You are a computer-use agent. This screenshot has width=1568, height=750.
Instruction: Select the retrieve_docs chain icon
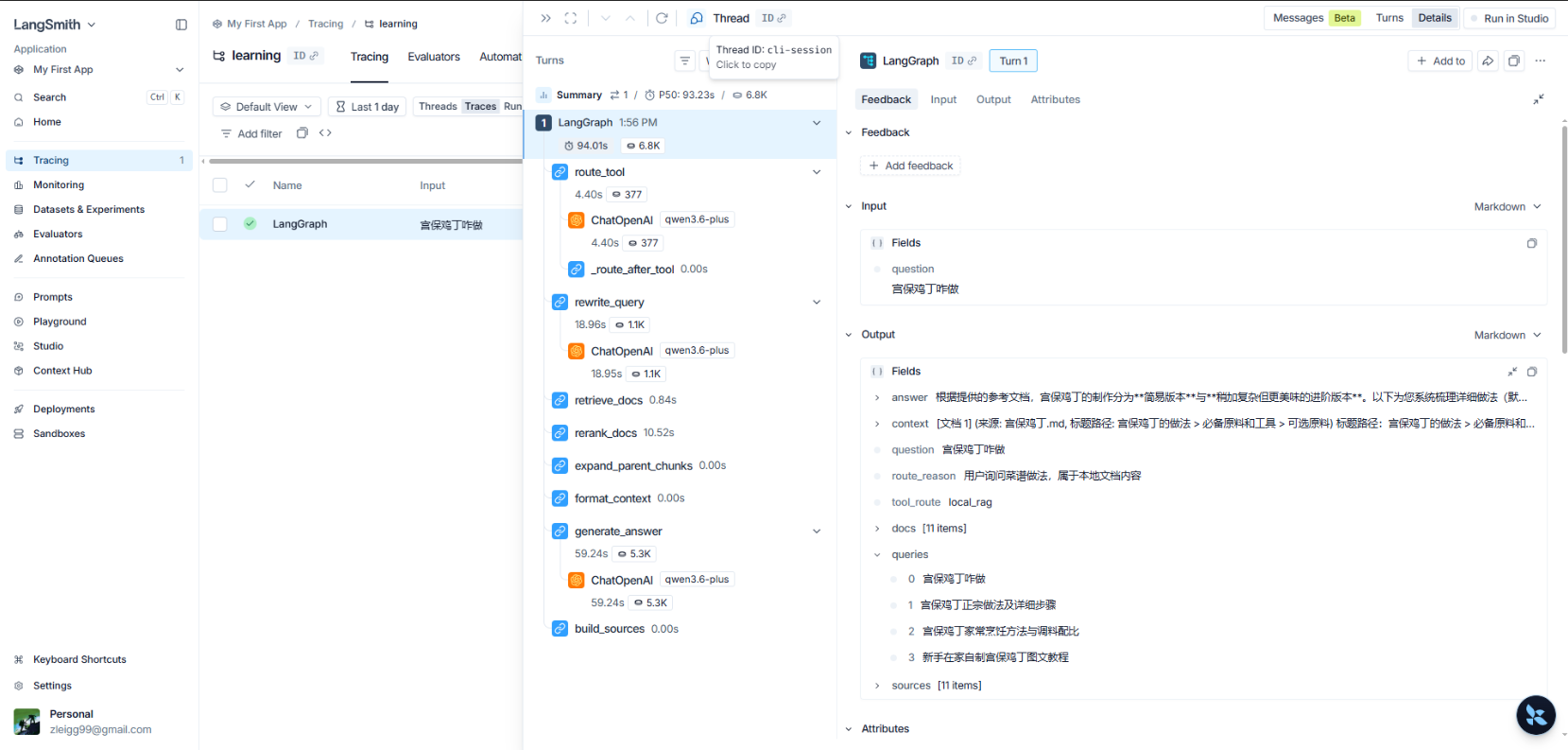click(x=560, y=400)
